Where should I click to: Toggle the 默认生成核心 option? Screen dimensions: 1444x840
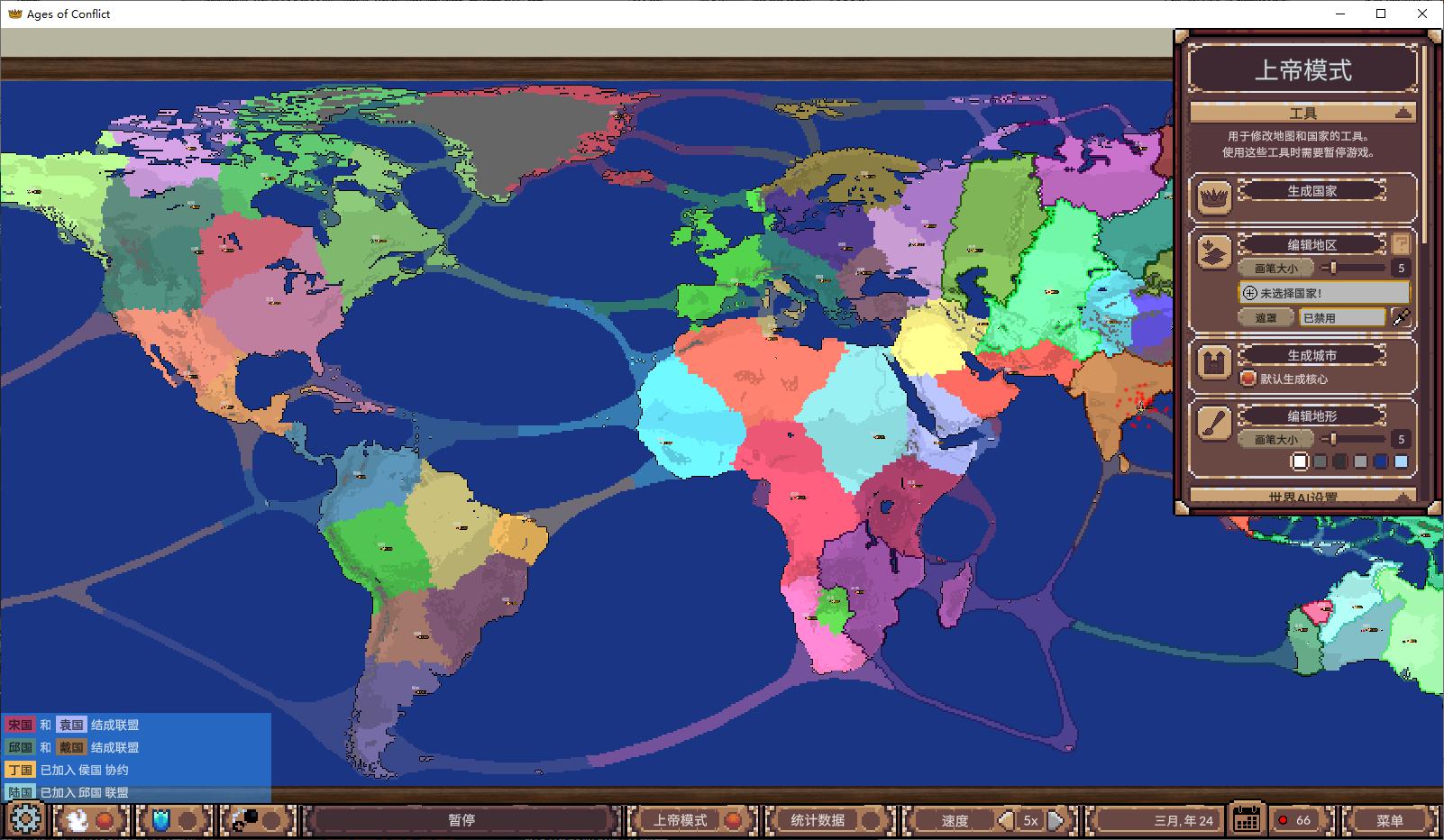(x=1248, y=379)
